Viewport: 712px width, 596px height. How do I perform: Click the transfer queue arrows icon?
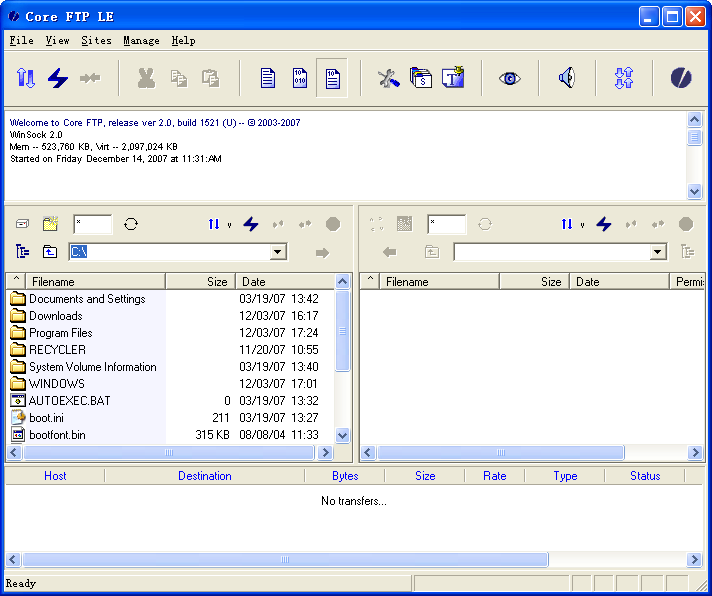tap(624, 78)
